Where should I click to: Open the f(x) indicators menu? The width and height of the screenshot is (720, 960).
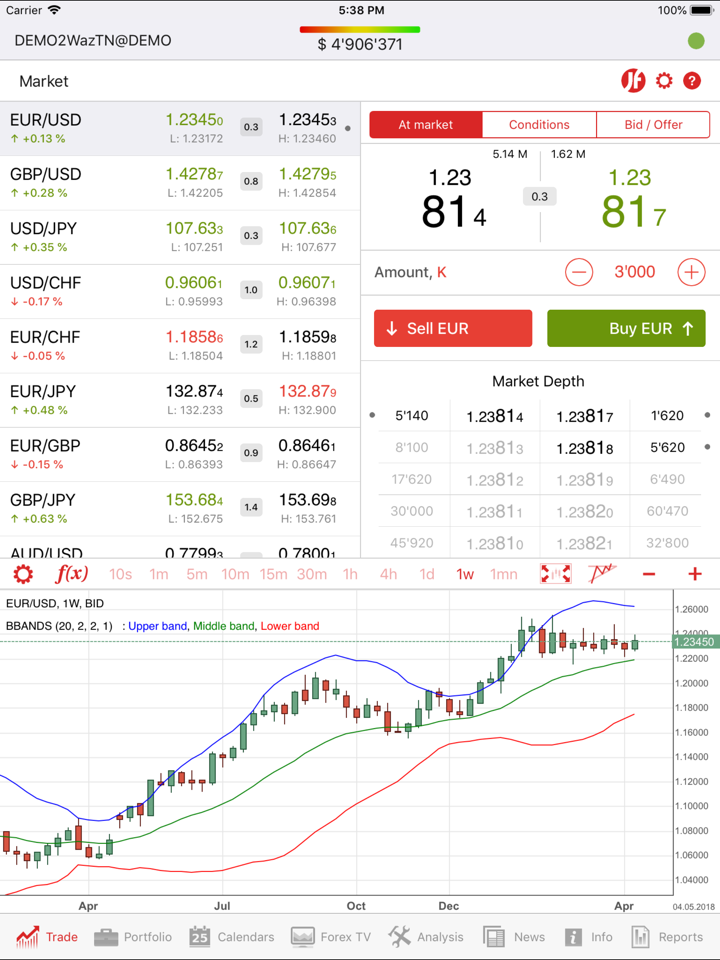click(71, 574)
